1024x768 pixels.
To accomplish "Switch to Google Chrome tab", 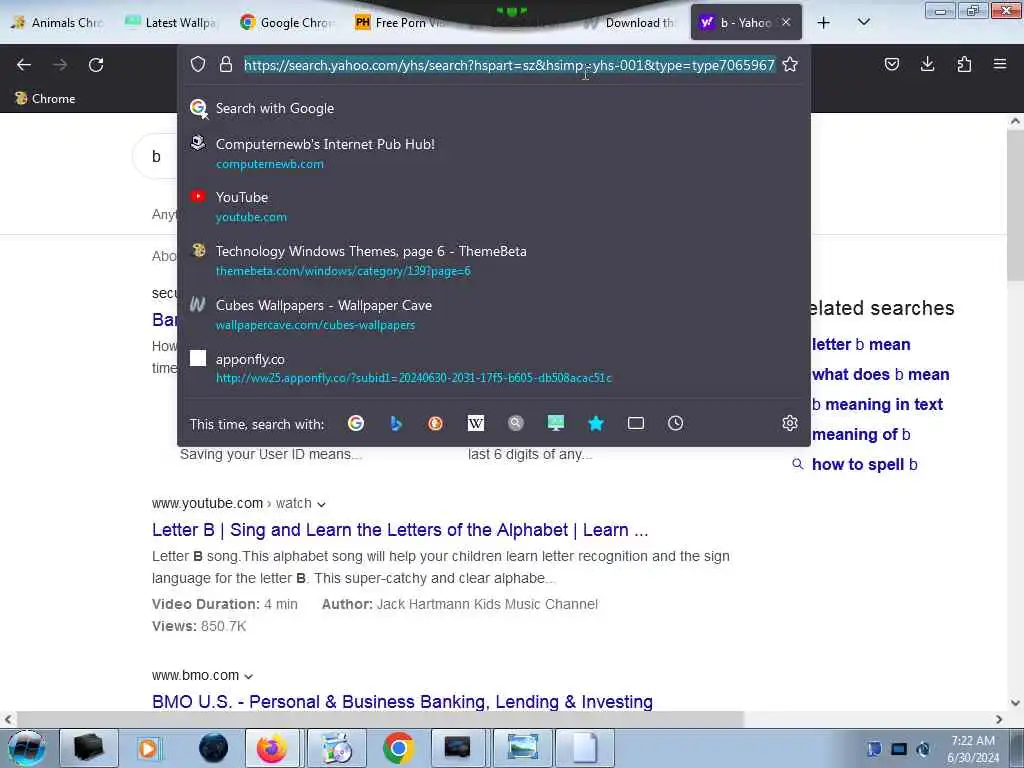I will click(x=287, y=23).
